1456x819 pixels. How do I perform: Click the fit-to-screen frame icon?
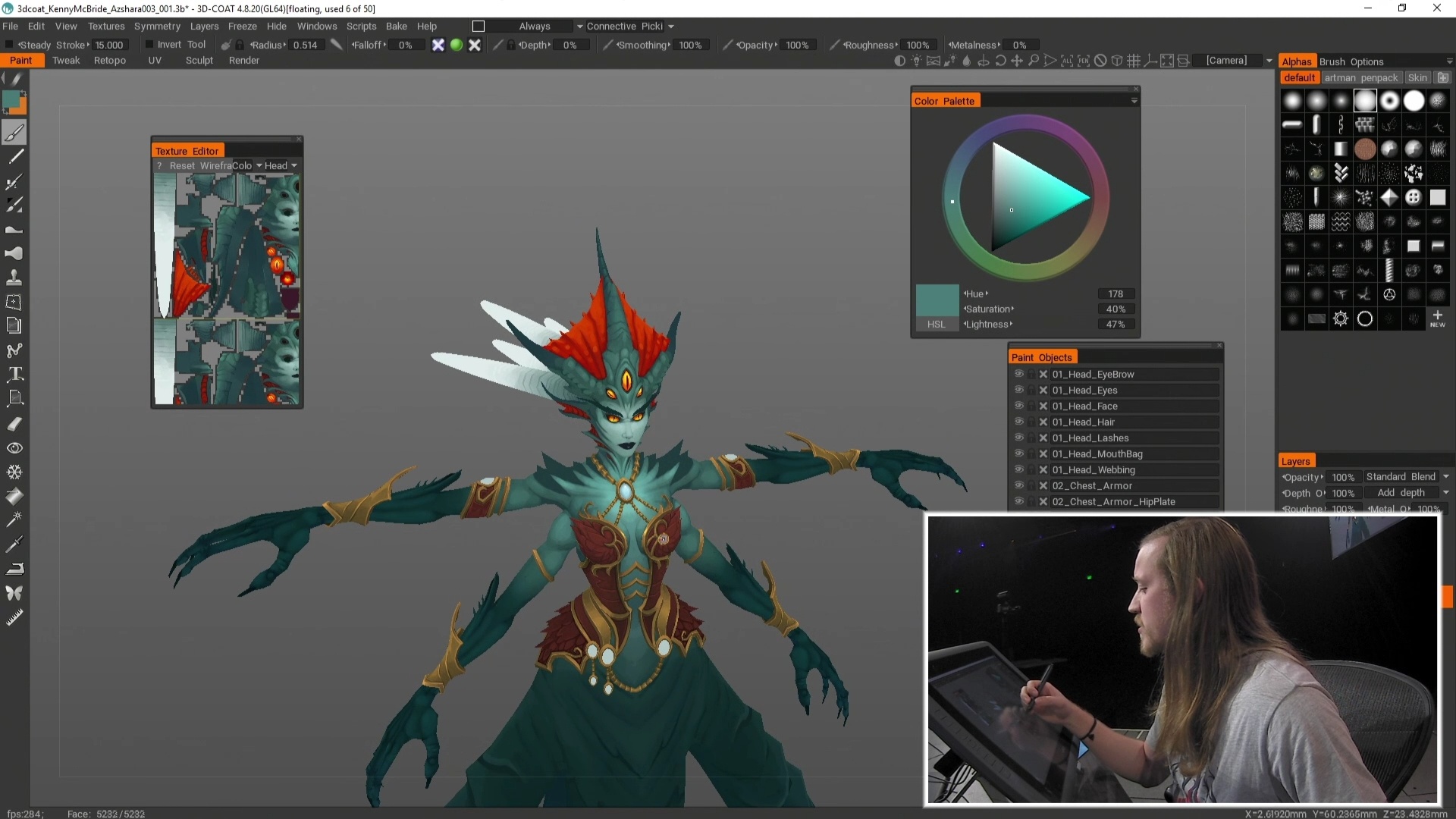[x=1167, y=61]
